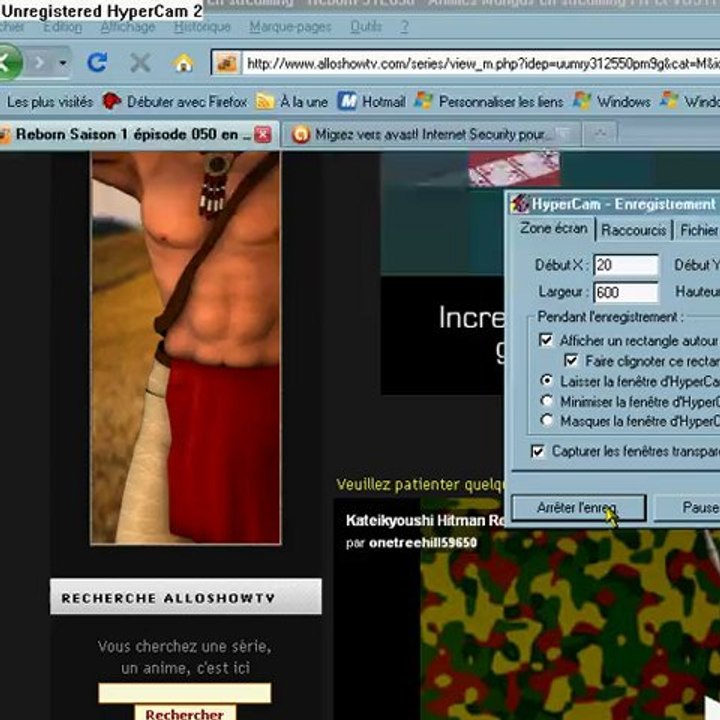Toggle Faire clignoter ce rectangle checkbox
Viewport: 720px width, 720px height.
pyautogui.click(x=571, y=360)
